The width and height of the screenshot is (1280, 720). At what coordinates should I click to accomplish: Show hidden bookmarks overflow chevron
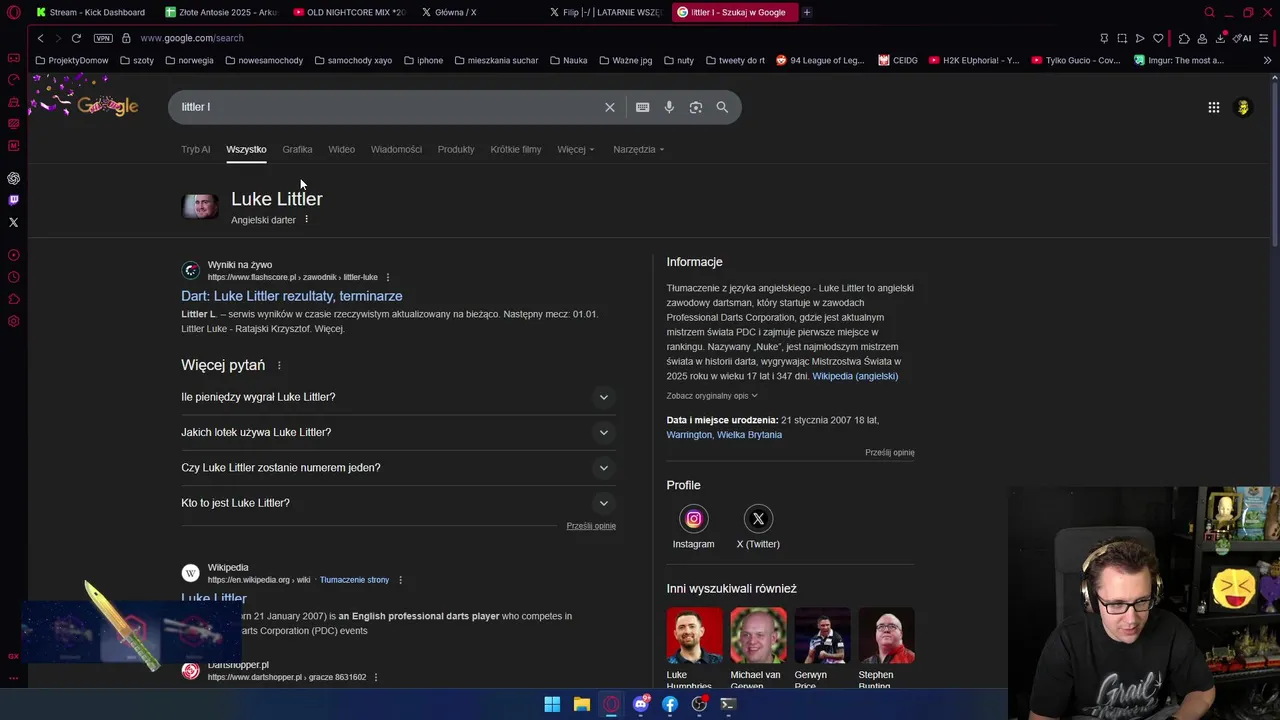pyautogui.click(x=1268, y=60)
